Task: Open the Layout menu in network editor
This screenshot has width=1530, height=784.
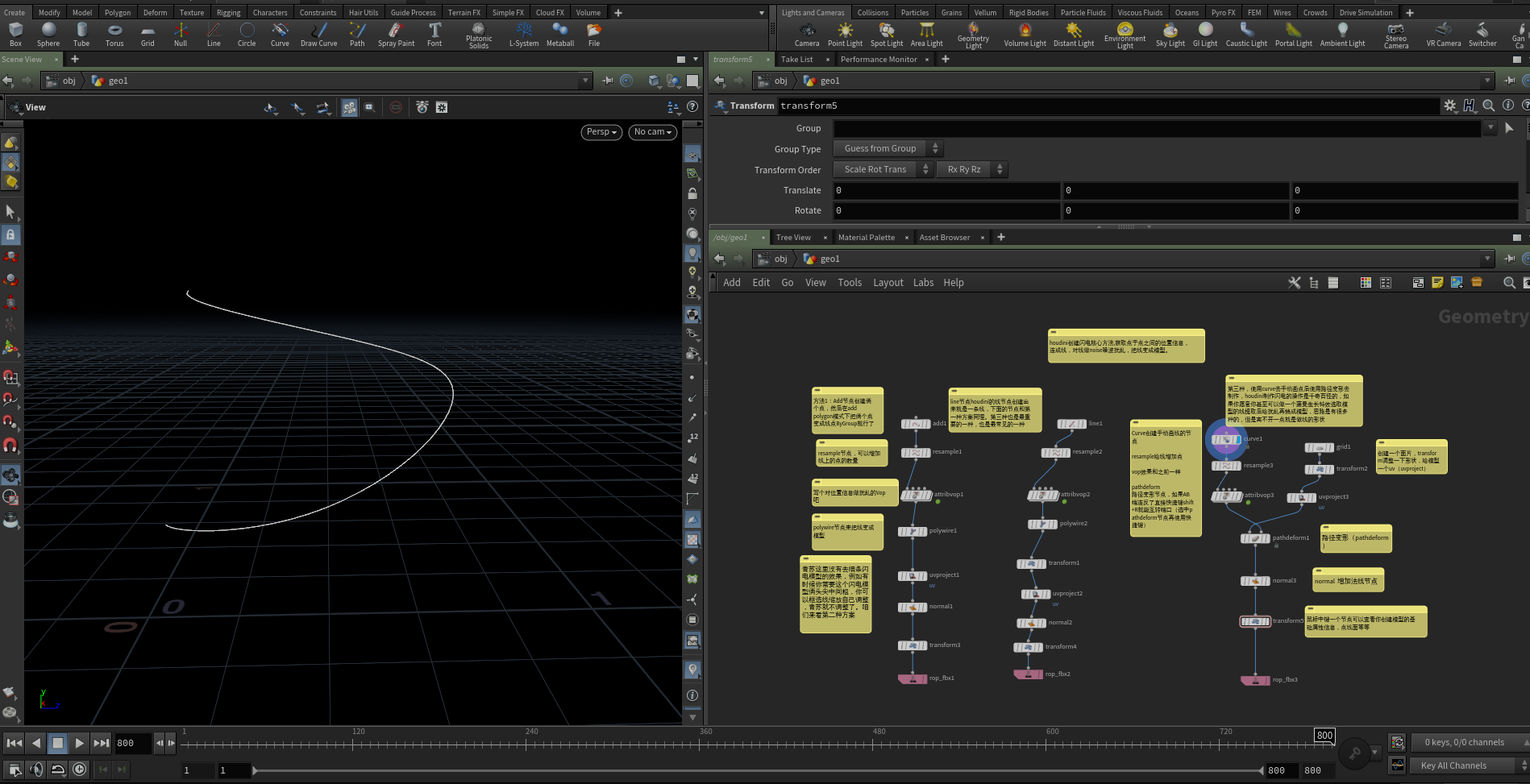Action: click(x=888, y=283)
